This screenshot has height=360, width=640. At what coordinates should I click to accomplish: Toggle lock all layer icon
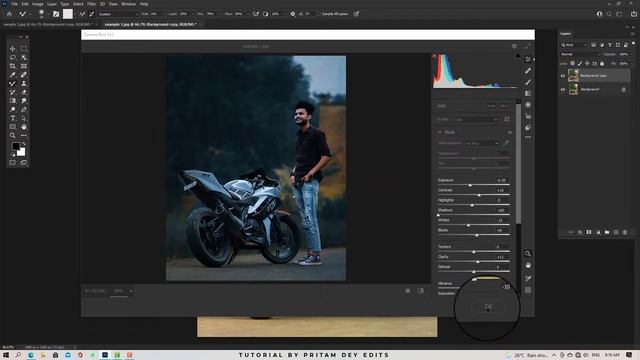[602, 63]
